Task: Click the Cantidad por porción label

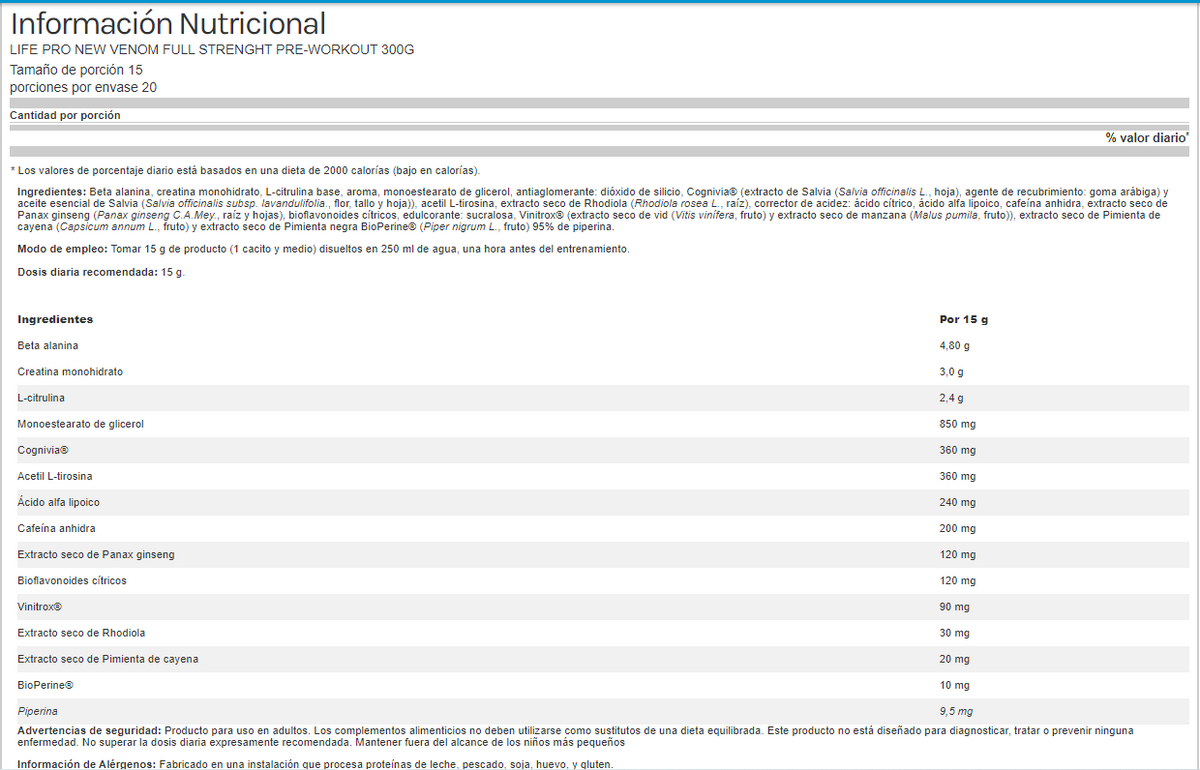Action: (x=65, y=115)
